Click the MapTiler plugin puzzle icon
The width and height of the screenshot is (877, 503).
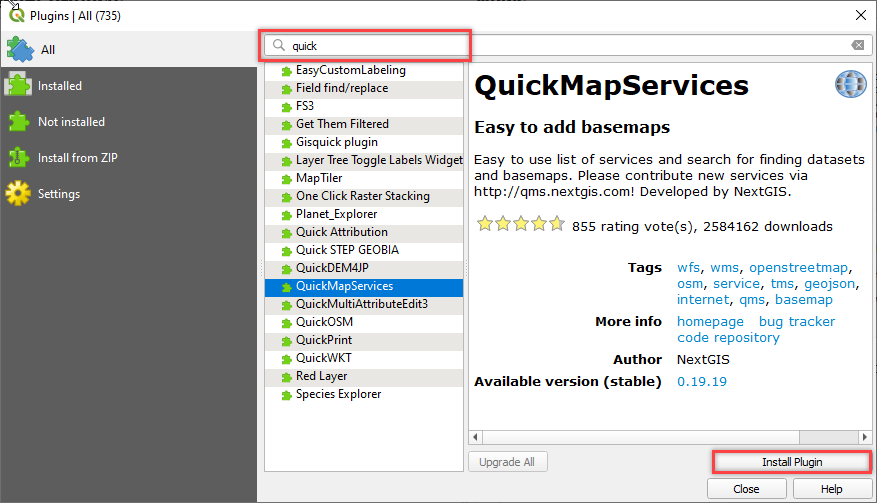point(286,179)
